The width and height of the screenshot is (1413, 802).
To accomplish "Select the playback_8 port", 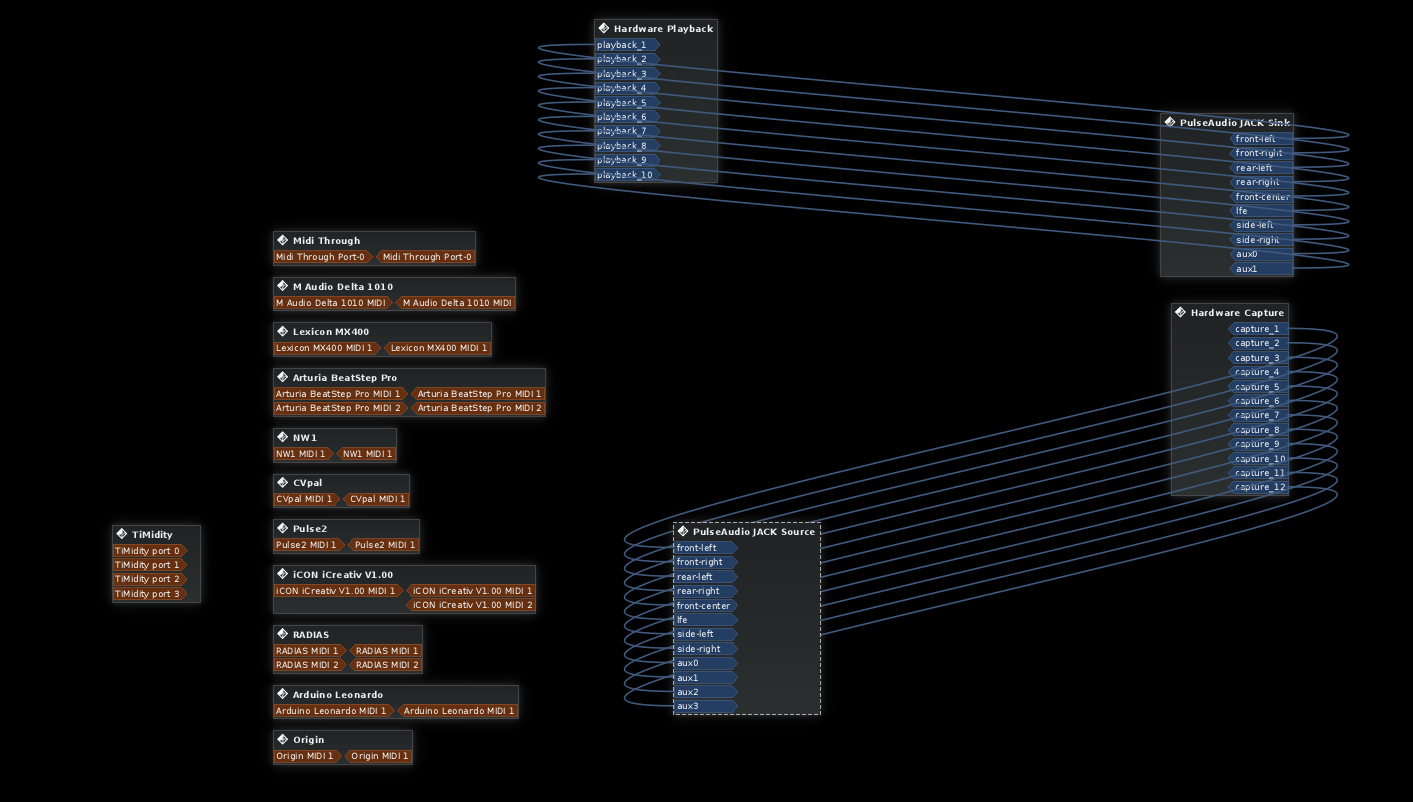I will 627,146.
